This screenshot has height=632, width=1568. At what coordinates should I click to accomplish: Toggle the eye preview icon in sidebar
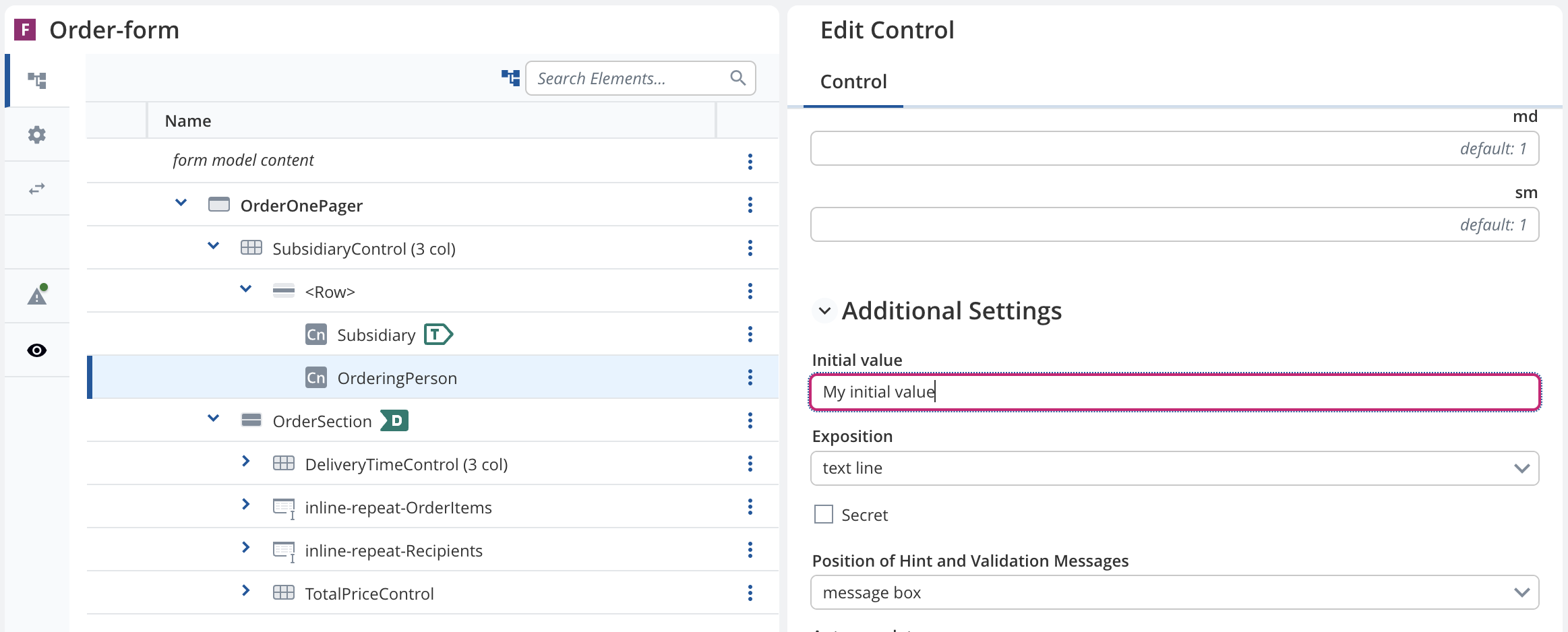tap(37, 350)
